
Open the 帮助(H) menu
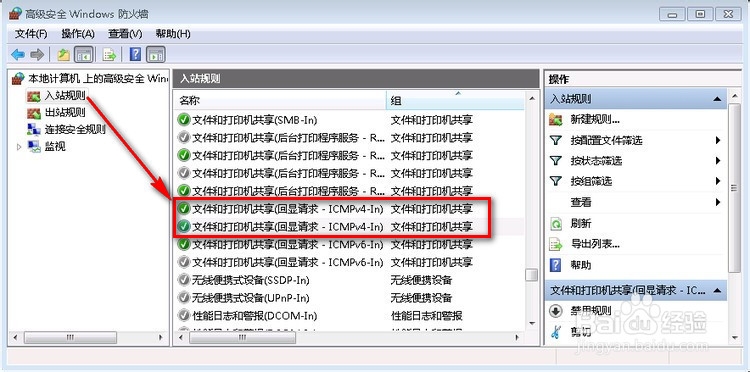coord(173,34)
